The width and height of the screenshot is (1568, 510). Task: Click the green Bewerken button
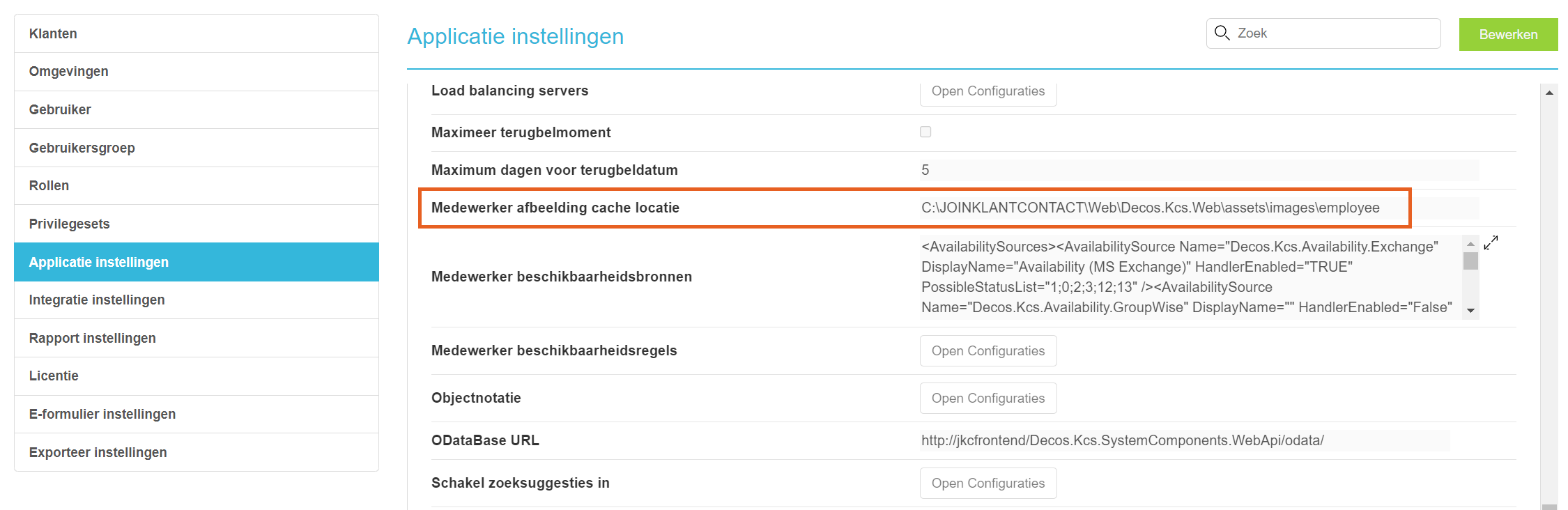1508,34
